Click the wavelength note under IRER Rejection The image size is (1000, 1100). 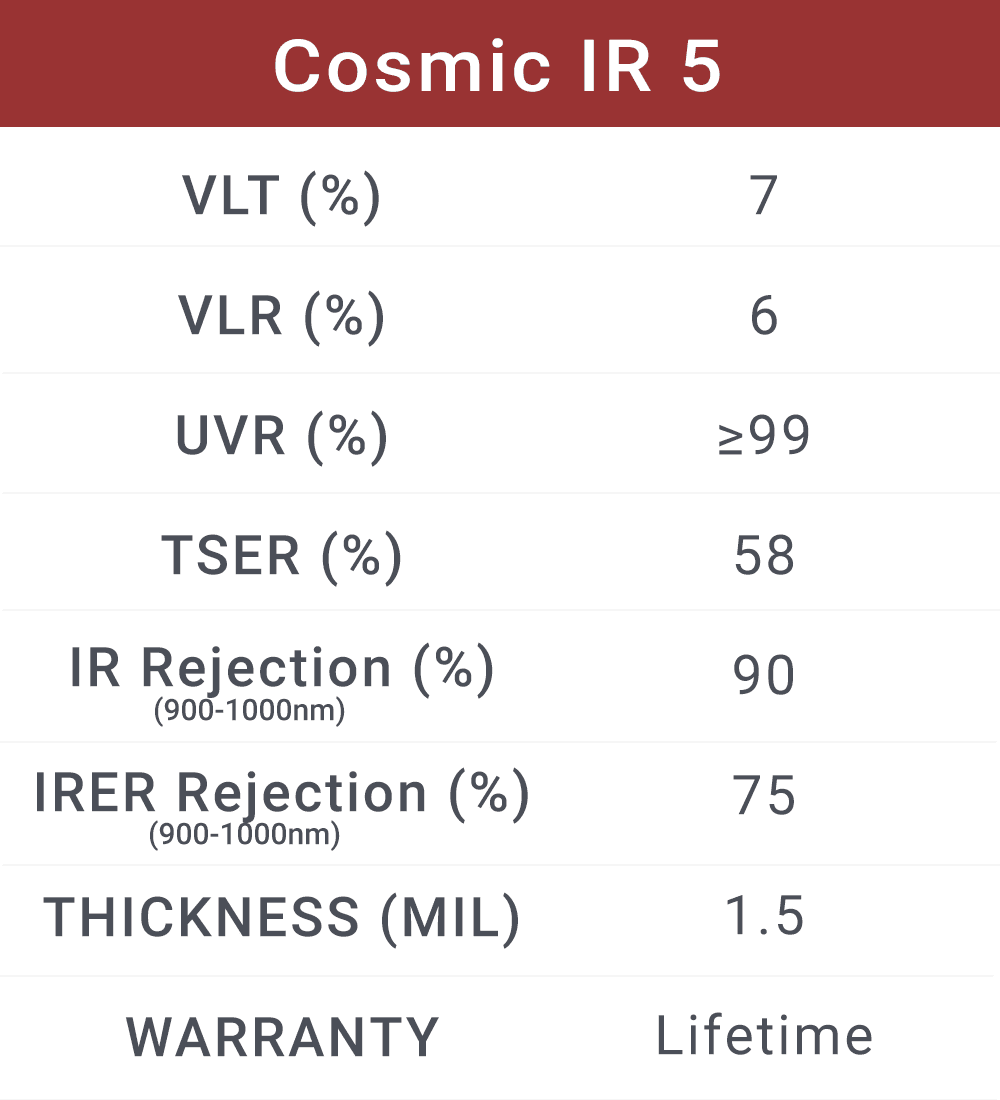[244, 834]
